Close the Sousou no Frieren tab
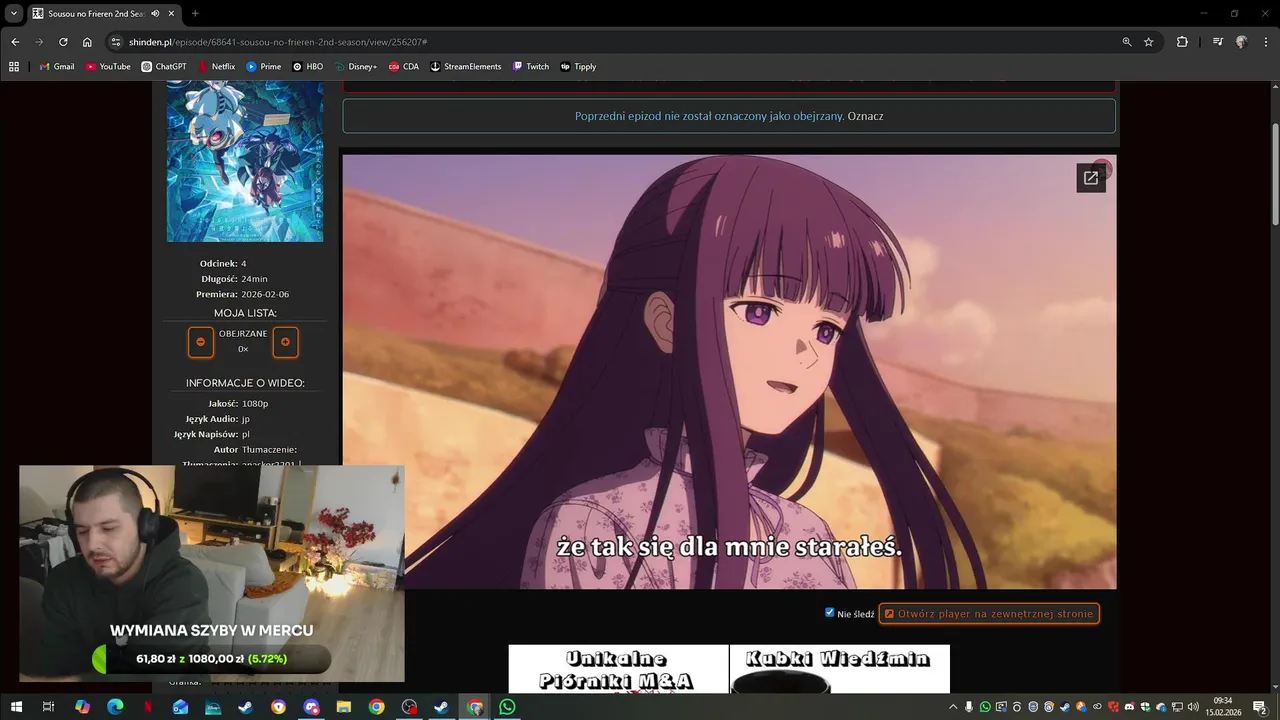The height and width of the screenshot is (720, 1280). (x=171, y=14)
